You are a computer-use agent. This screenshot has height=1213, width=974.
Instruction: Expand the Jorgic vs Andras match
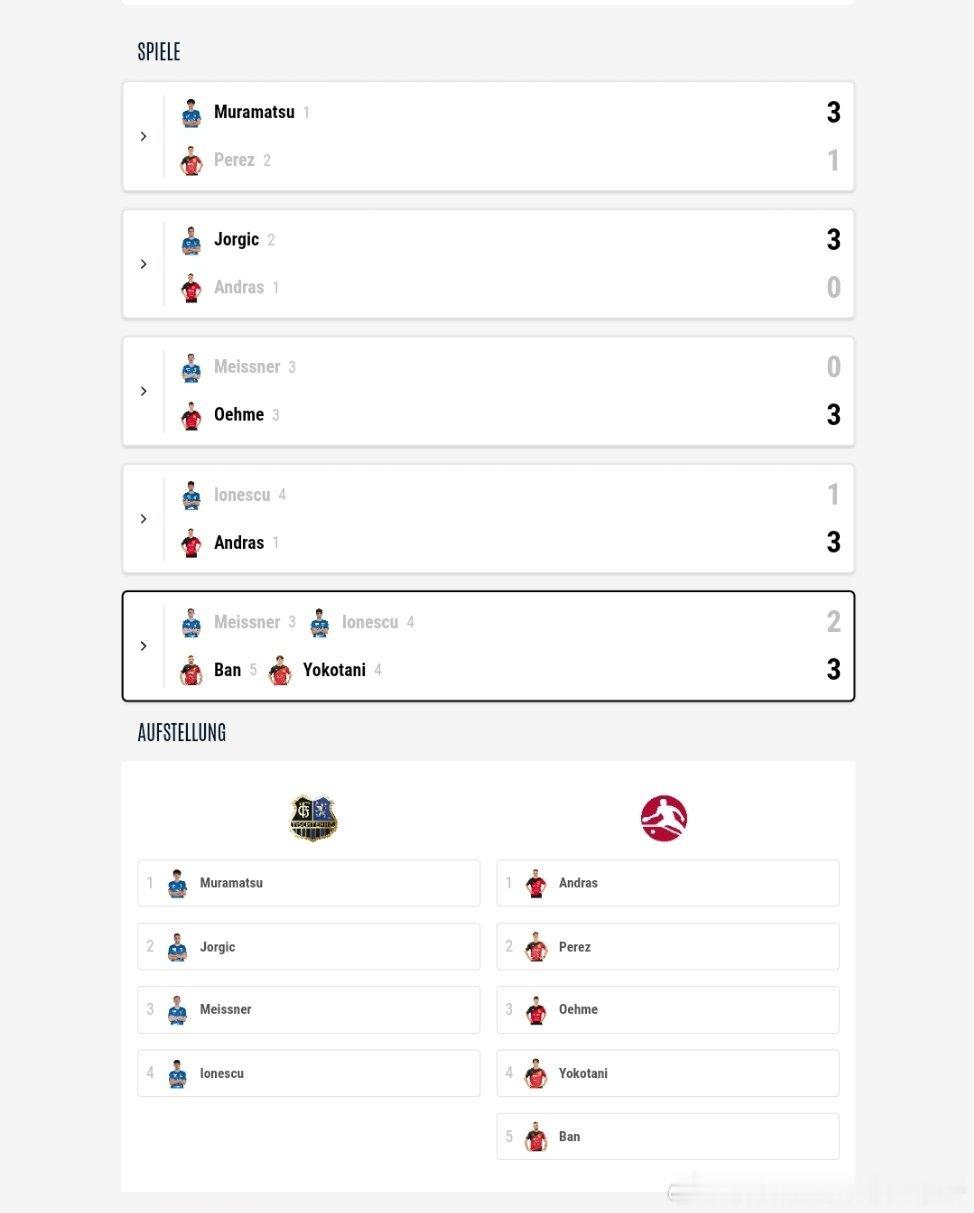click(x=143, y=264)
